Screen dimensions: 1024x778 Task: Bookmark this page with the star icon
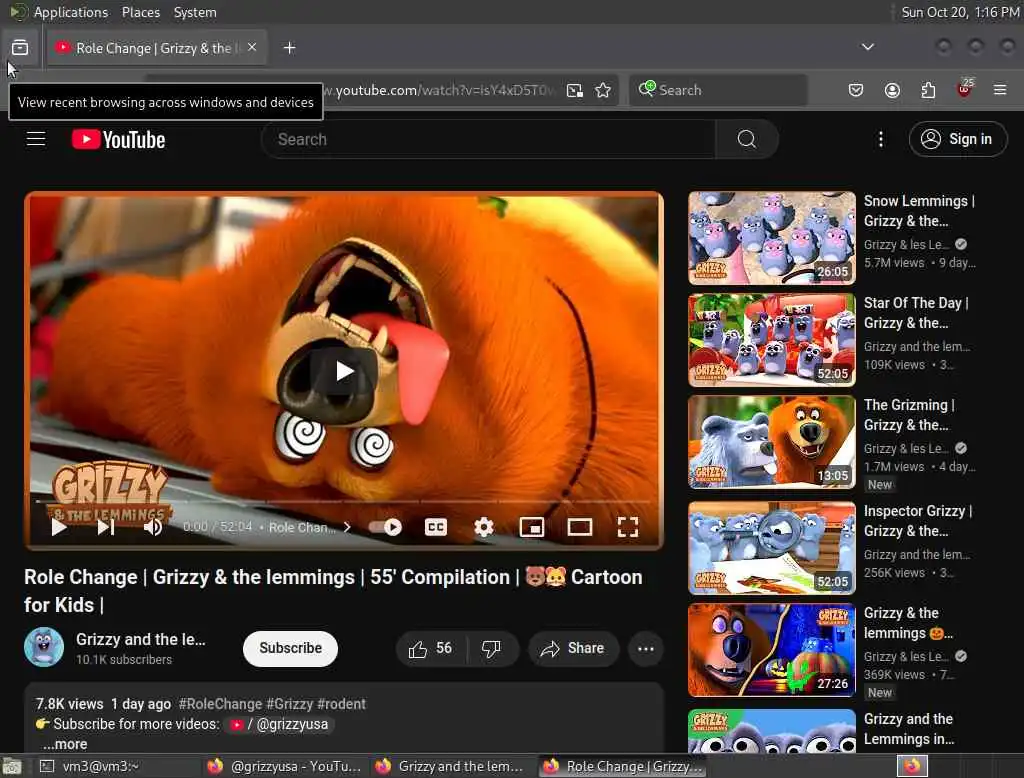[x=603, y=90]
